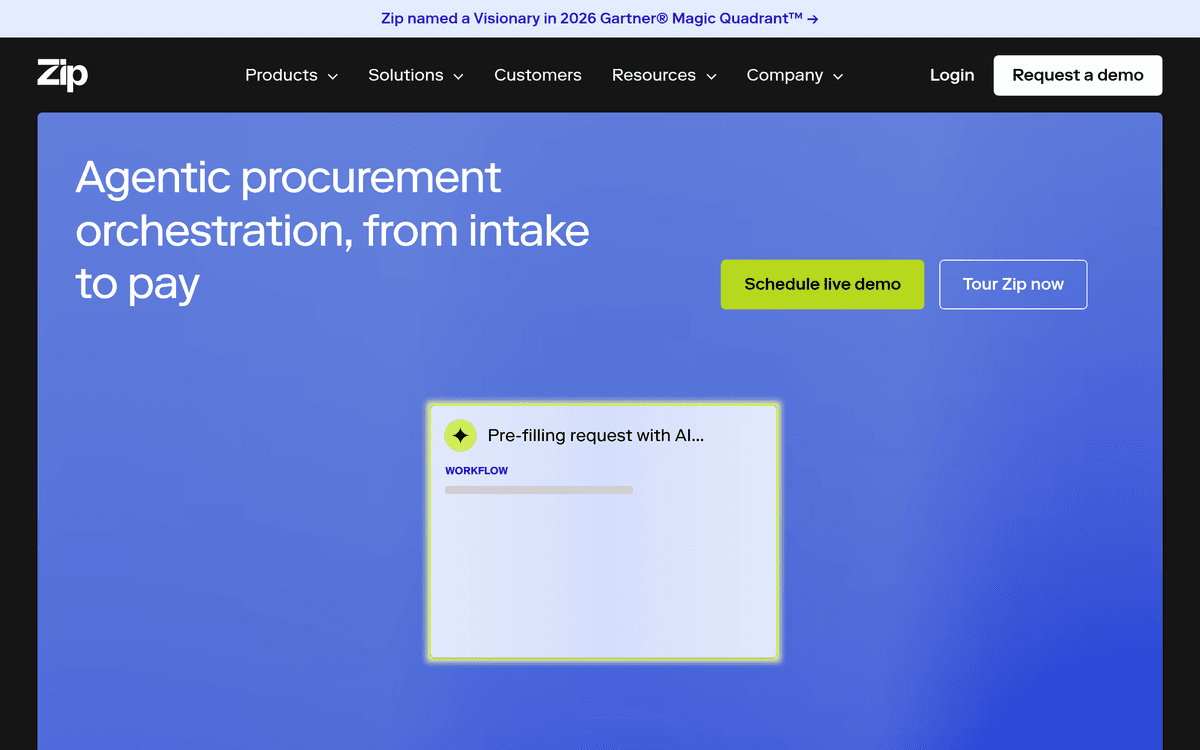Click the arrow after the Gartner announcement
Screen dimensions: 1200x750
click(x=813, y=19)
